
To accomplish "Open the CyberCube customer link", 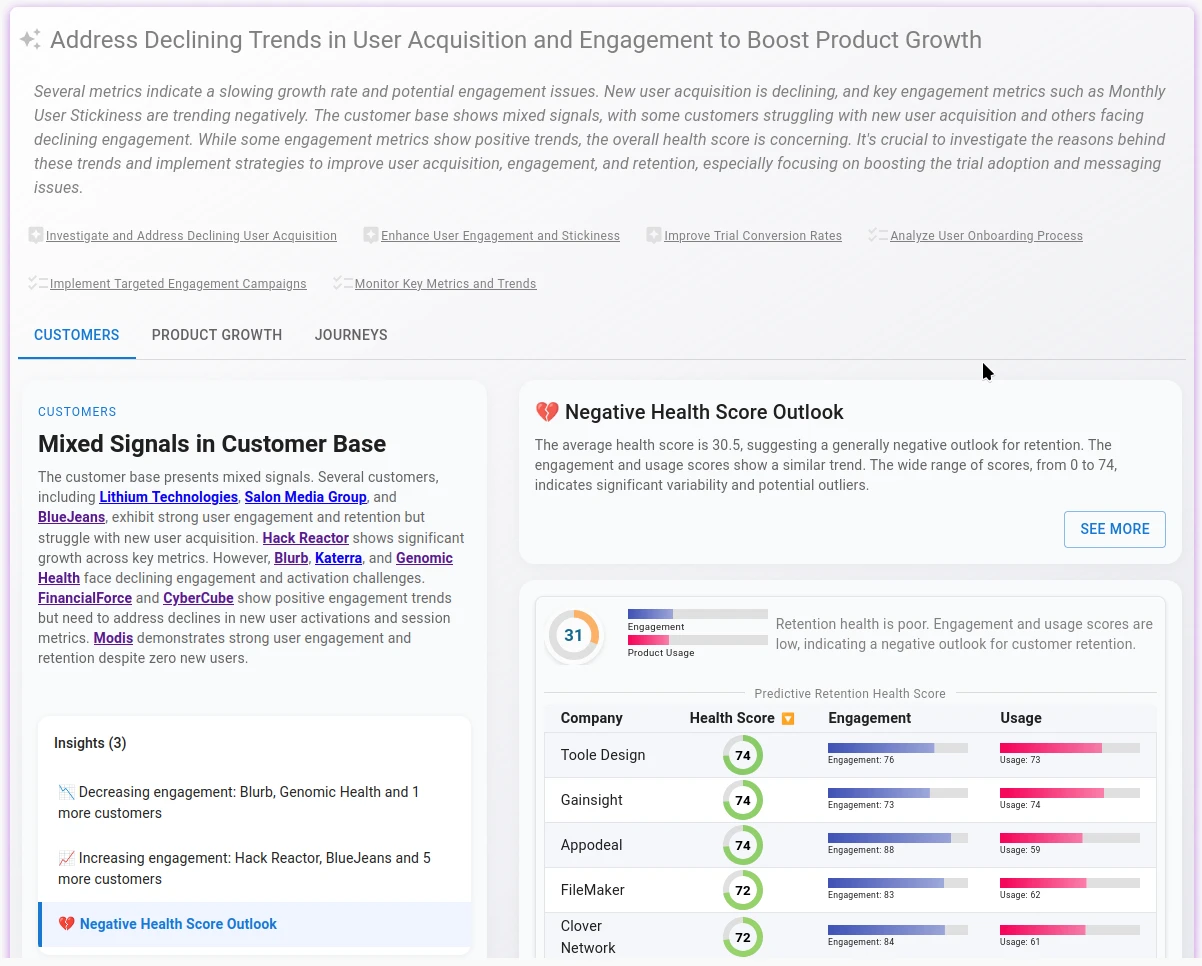I will click(198, 598).
